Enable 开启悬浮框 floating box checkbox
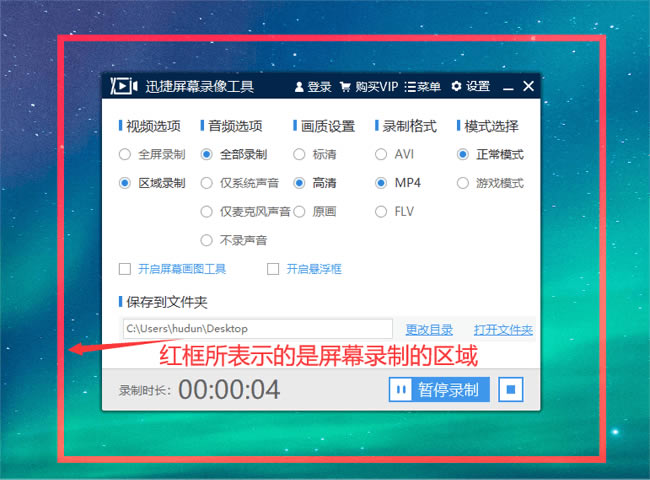 (x=273, y=269)
